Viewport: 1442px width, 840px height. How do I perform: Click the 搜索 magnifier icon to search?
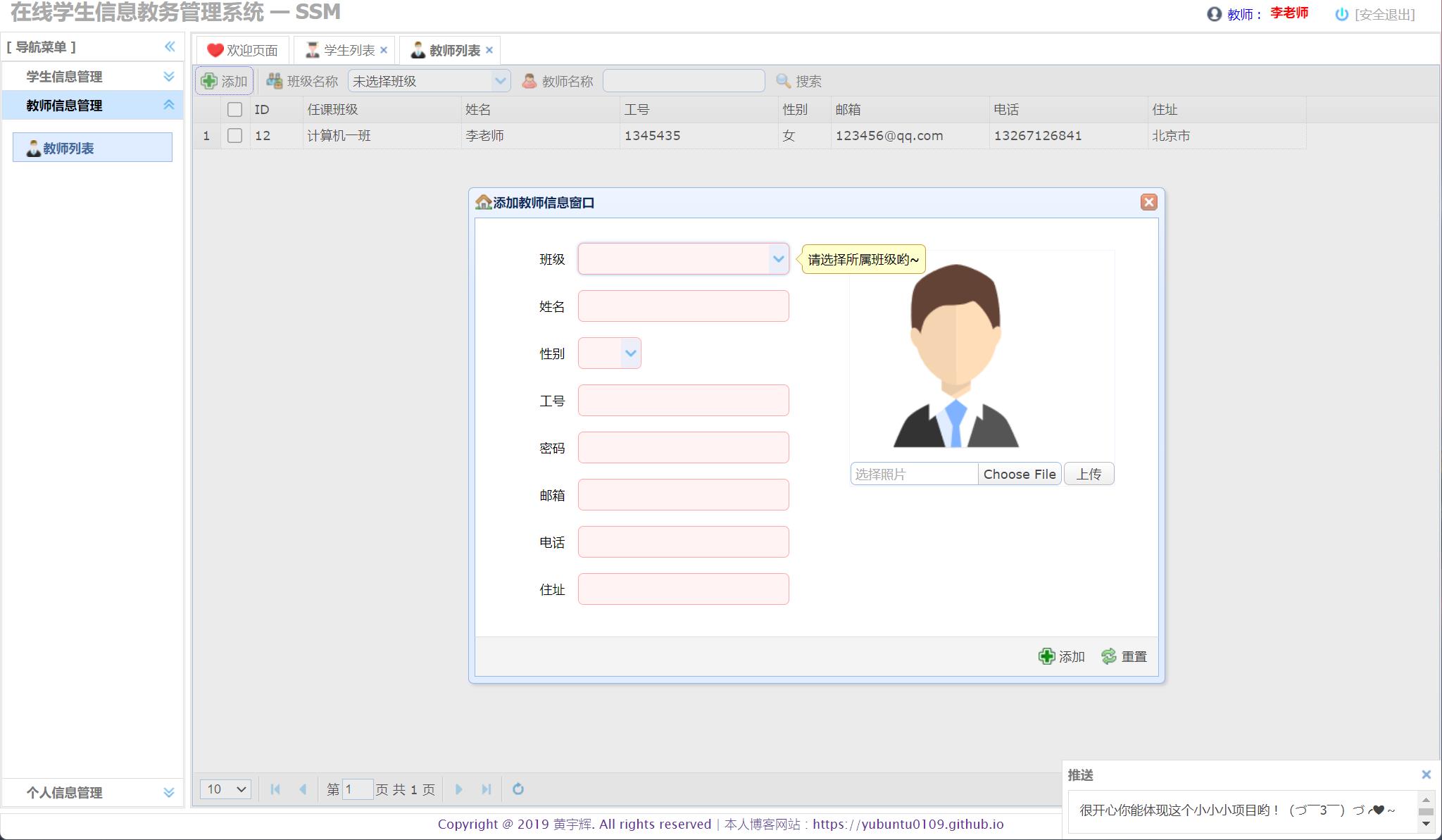784,80
